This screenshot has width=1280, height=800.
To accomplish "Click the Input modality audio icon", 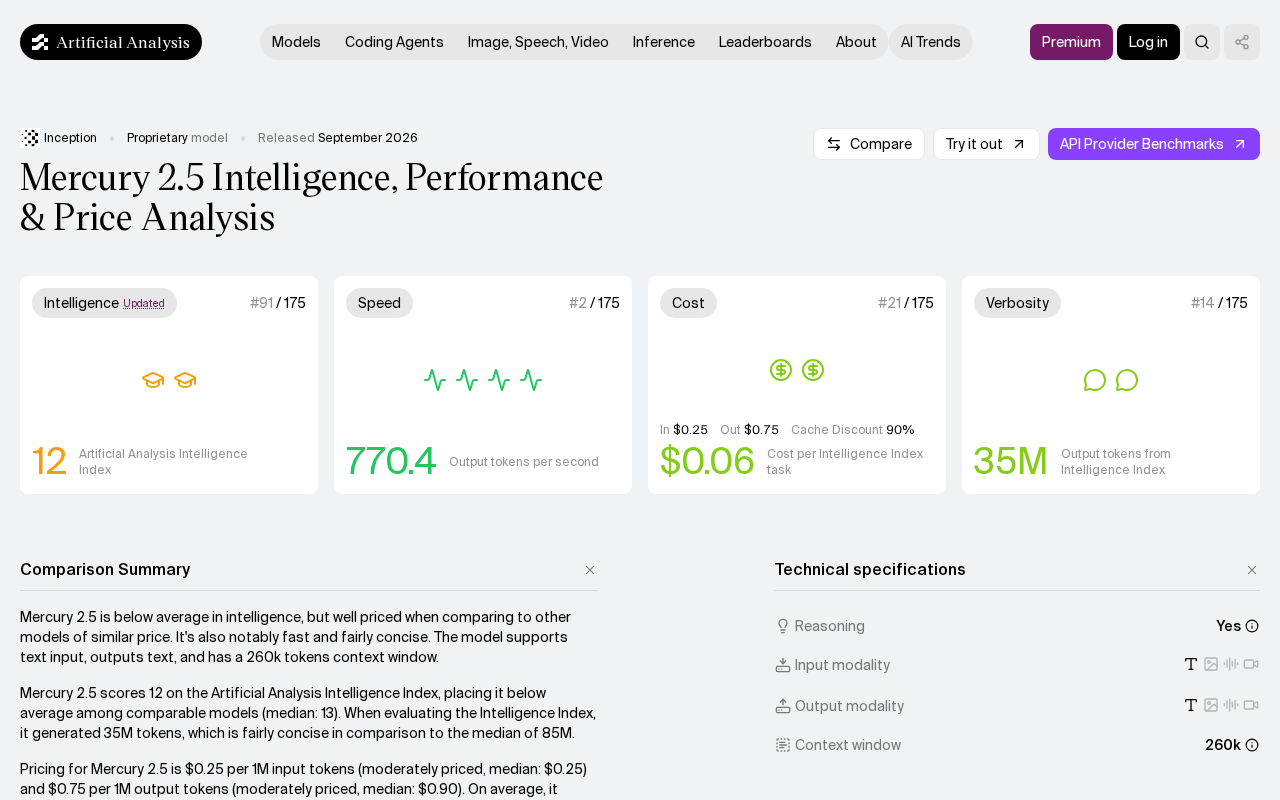I will point(1231,664).
